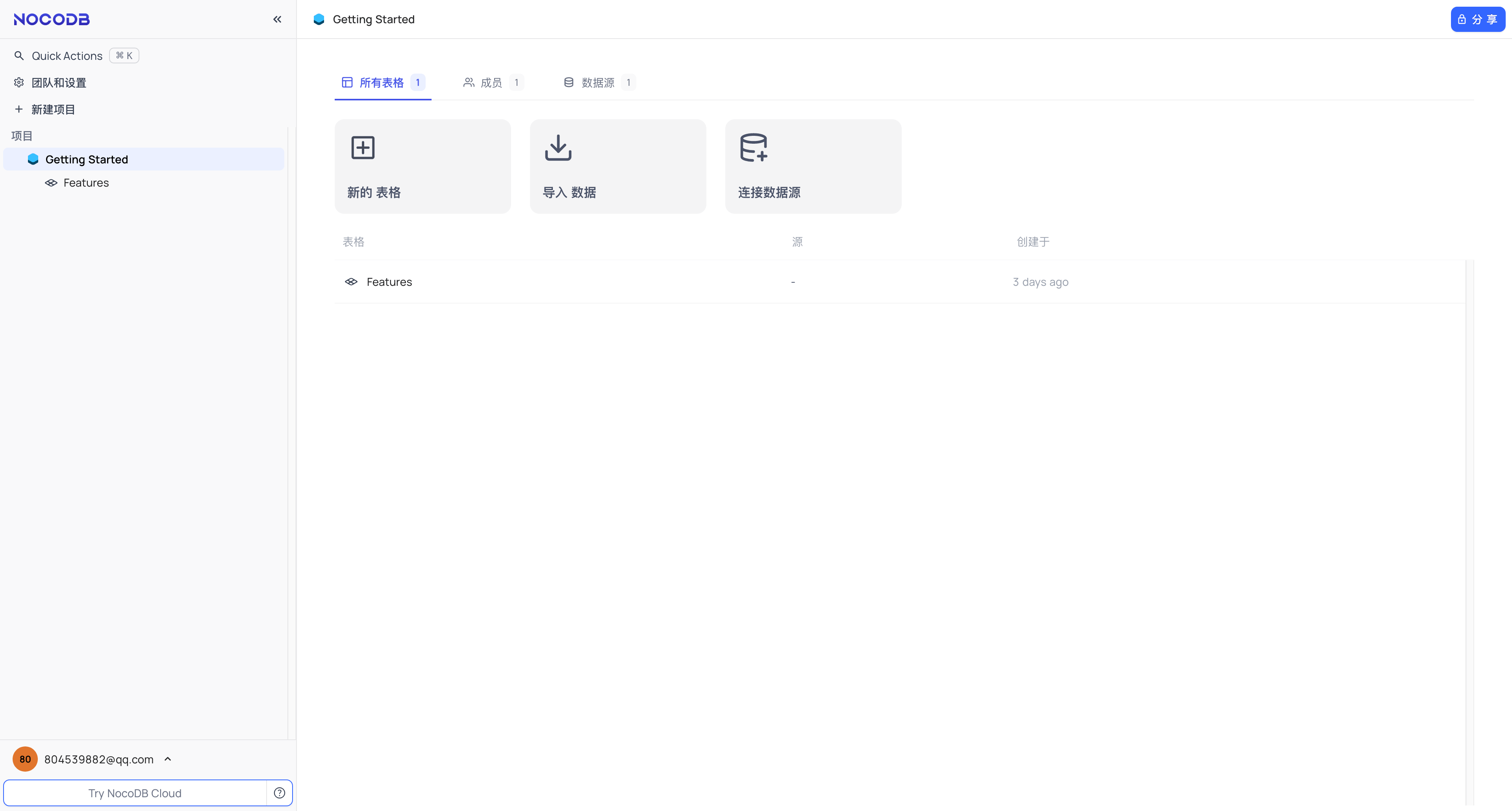Viewport: 1512px width, 811px height.
Task: Click the Features table icon in list row
Action: (x=351, y=281)
